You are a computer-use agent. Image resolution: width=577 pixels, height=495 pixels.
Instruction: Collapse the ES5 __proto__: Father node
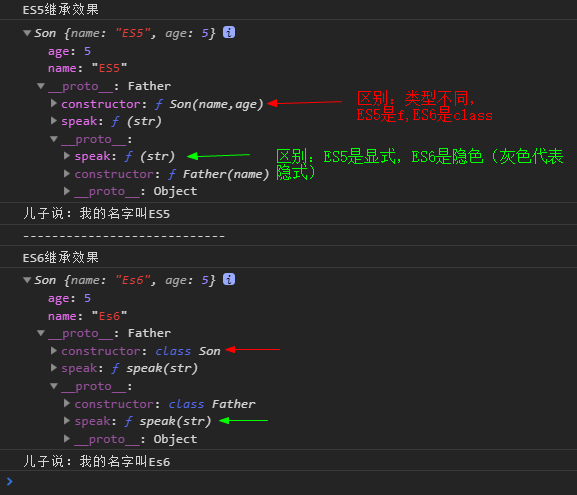[x=41, y=86]
